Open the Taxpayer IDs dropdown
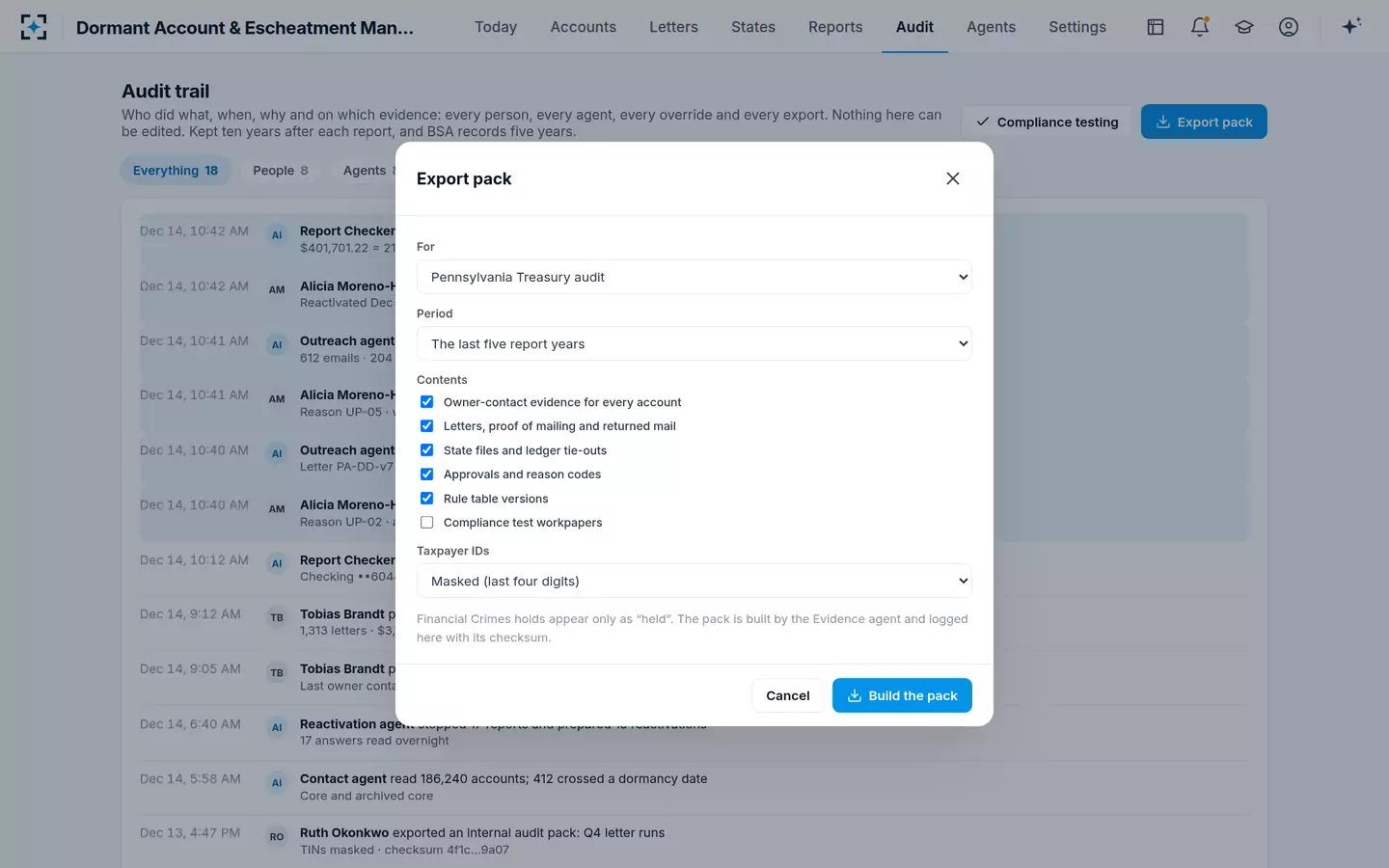Image resolution: width=1389 pixels, height=868 pixels. click(694, 581)
